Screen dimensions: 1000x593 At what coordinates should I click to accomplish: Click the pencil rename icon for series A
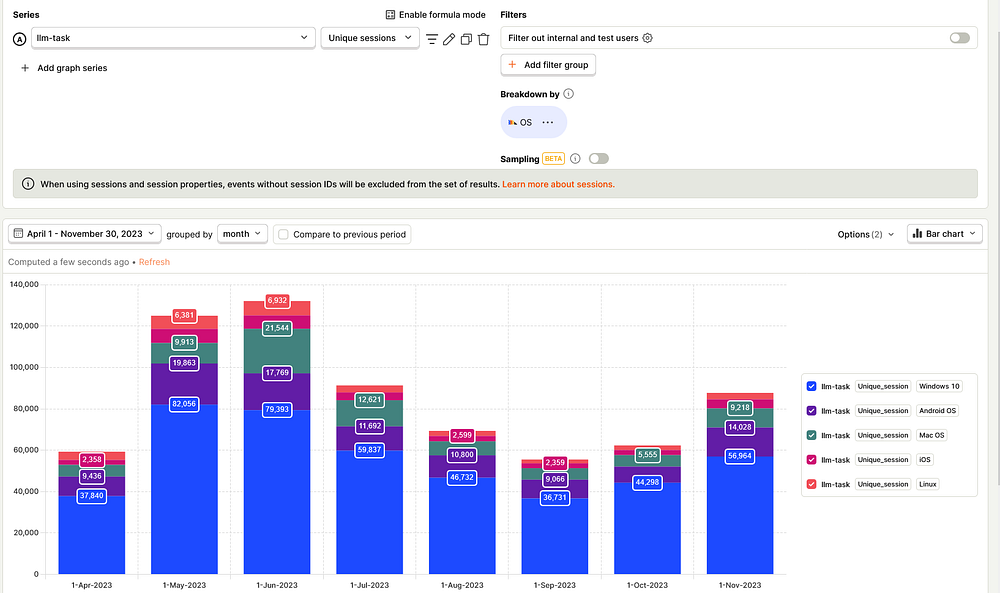(449, 39)
